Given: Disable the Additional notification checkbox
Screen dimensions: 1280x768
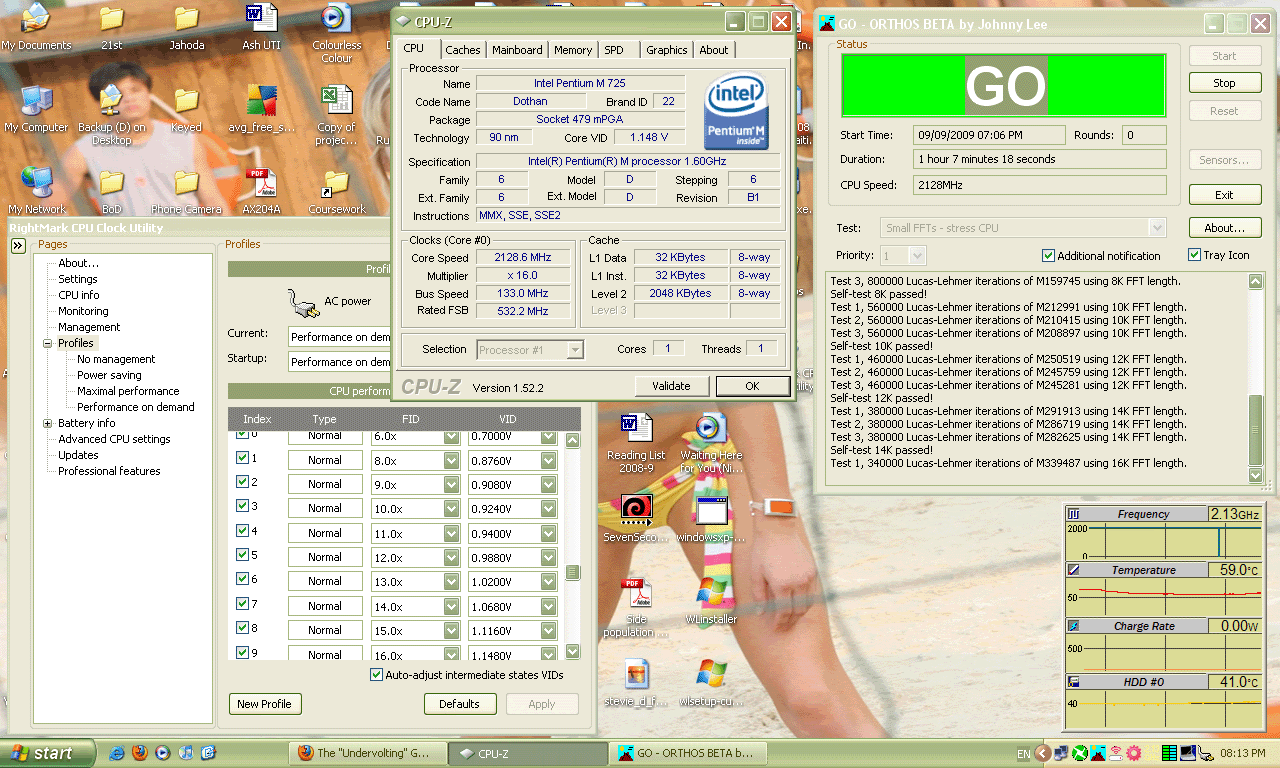Looking at the screenshot, I should pos(1048,256).
